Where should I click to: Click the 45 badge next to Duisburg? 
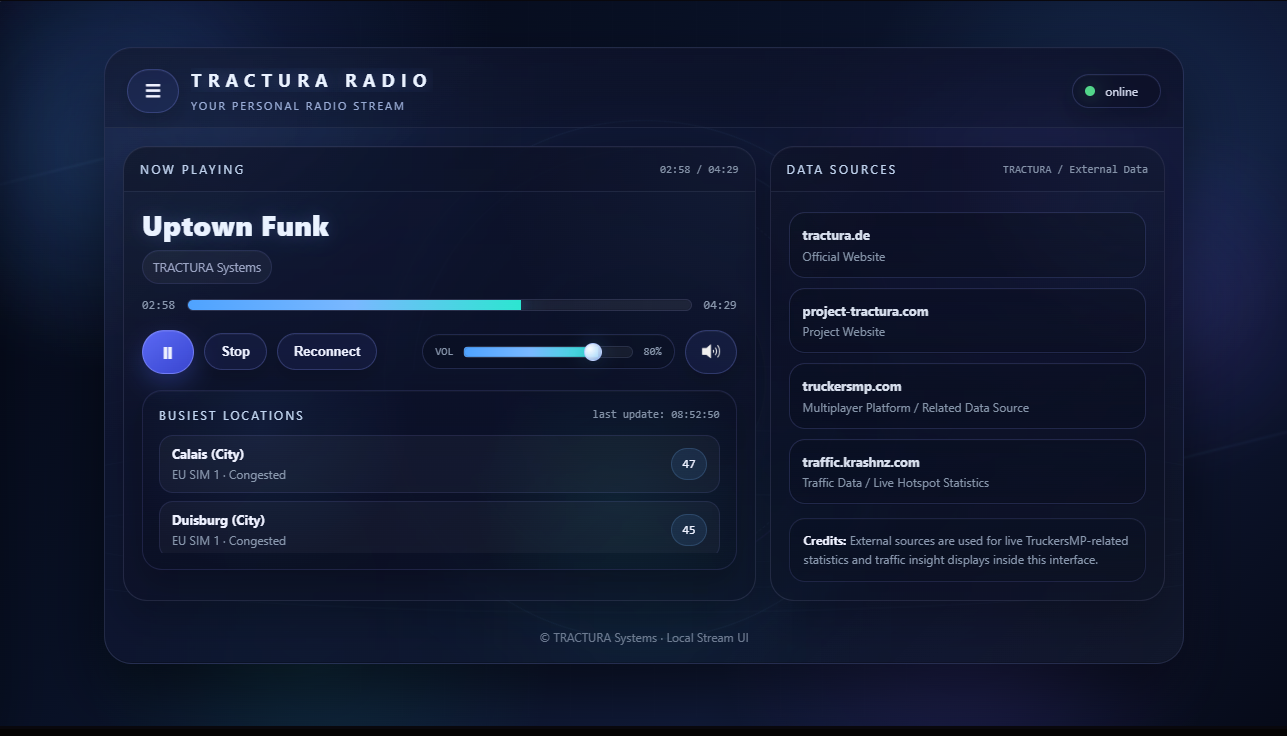[x=688, y=530]
